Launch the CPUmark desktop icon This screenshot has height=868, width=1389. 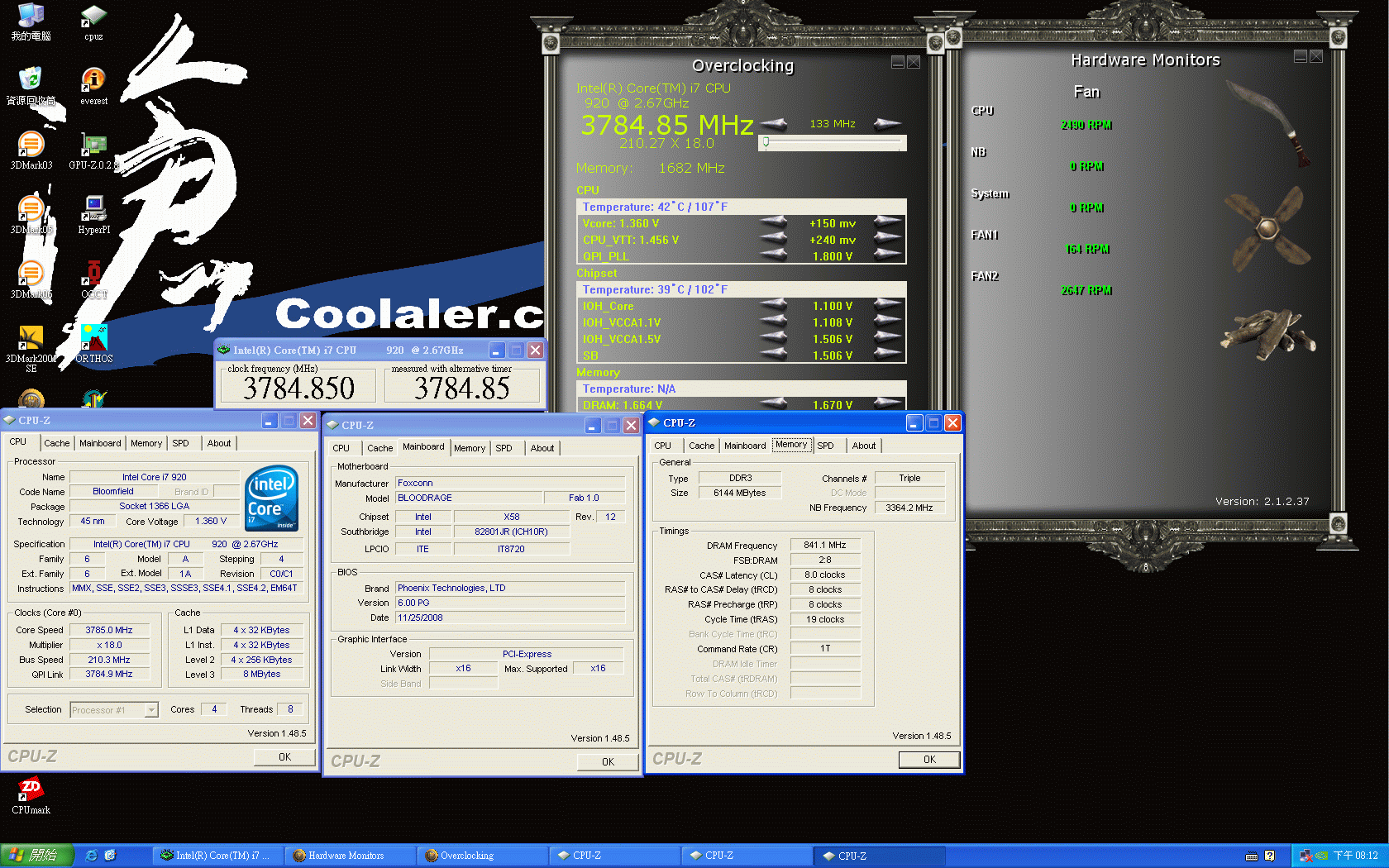31,795
